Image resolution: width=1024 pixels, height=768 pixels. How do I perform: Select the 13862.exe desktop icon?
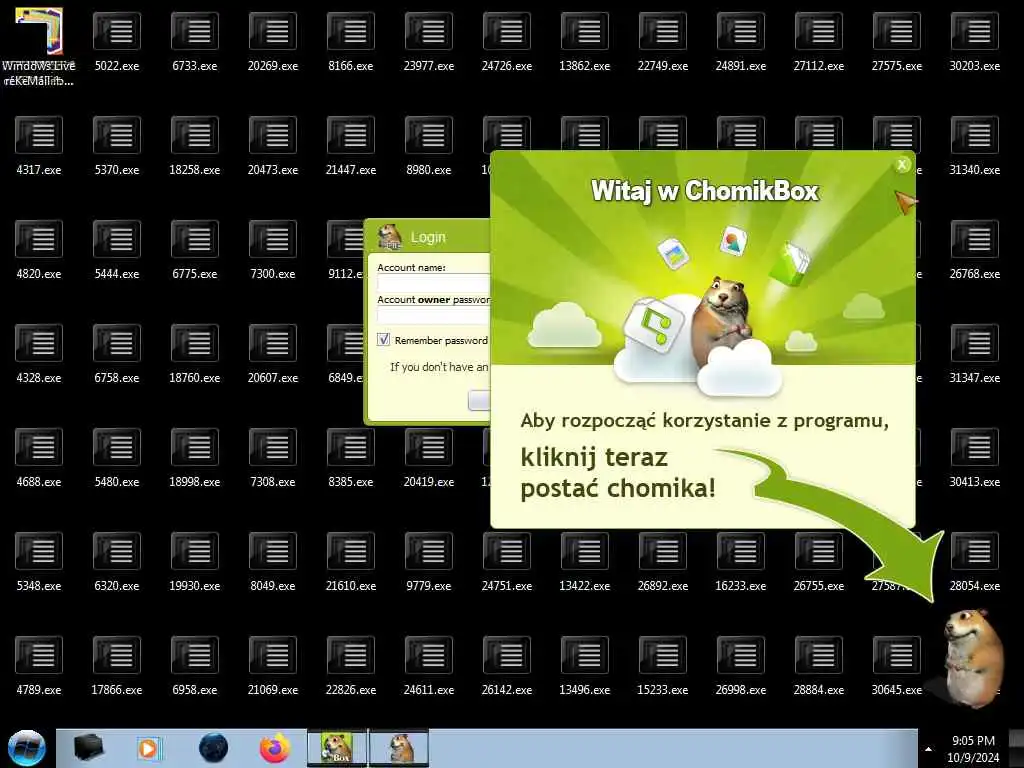[584, 42]
